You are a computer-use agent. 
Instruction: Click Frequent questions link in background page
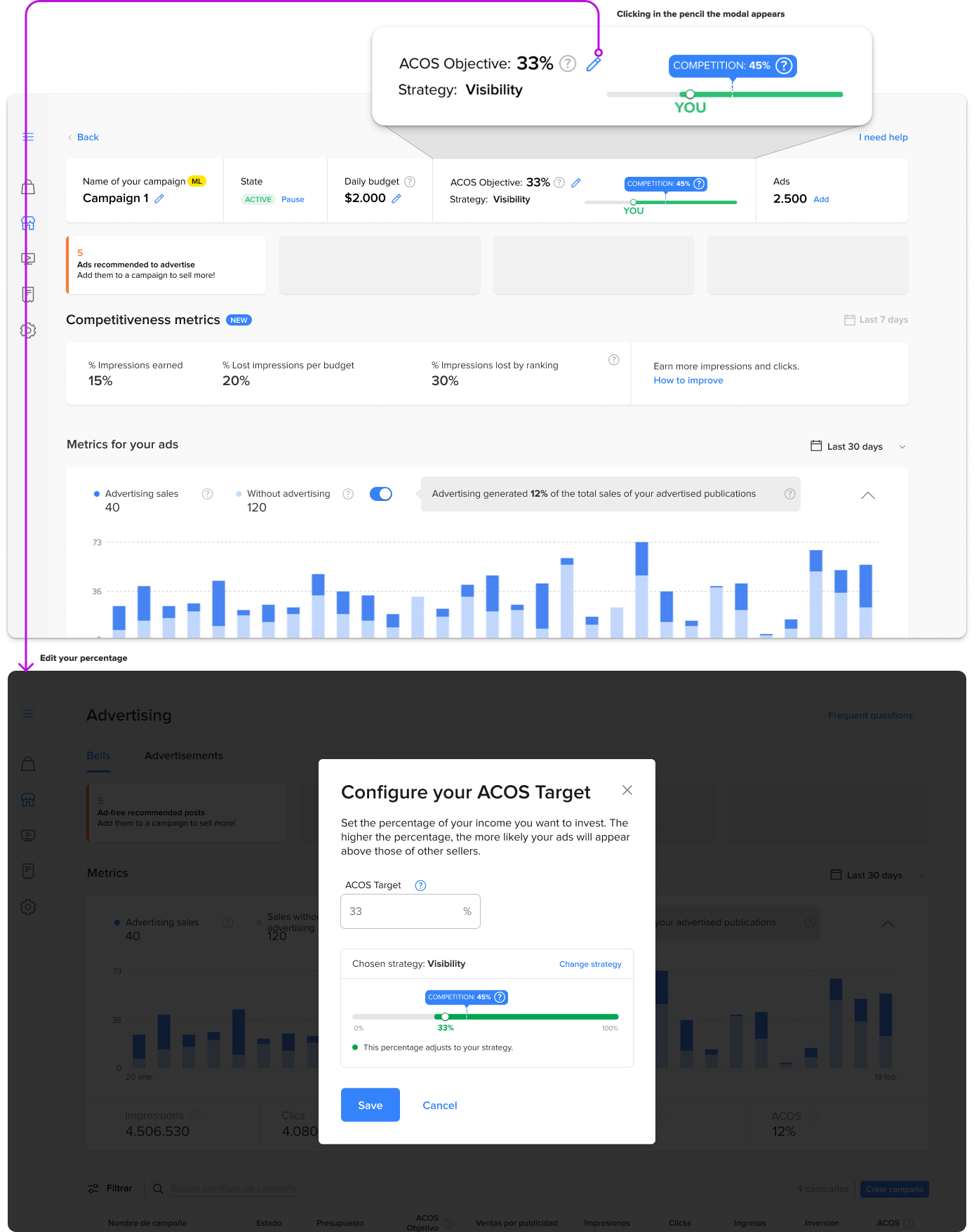(870, 715)
